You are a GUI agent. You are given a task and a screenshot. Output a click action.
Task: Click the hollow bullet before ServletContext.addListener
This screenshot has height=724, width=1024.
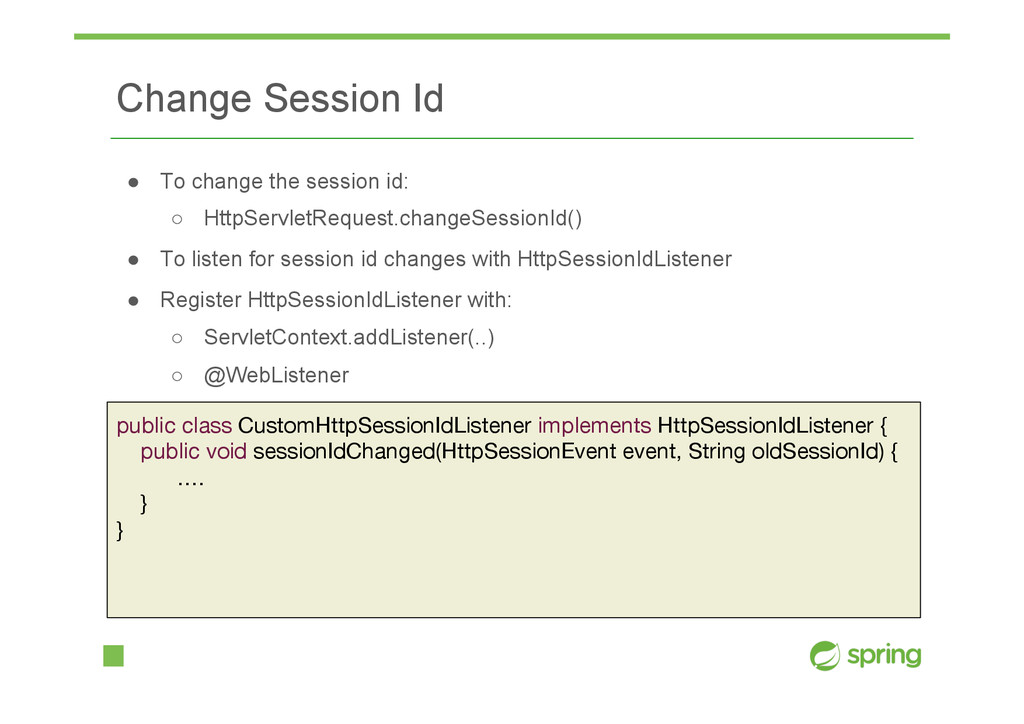click(x=177, y=338)
